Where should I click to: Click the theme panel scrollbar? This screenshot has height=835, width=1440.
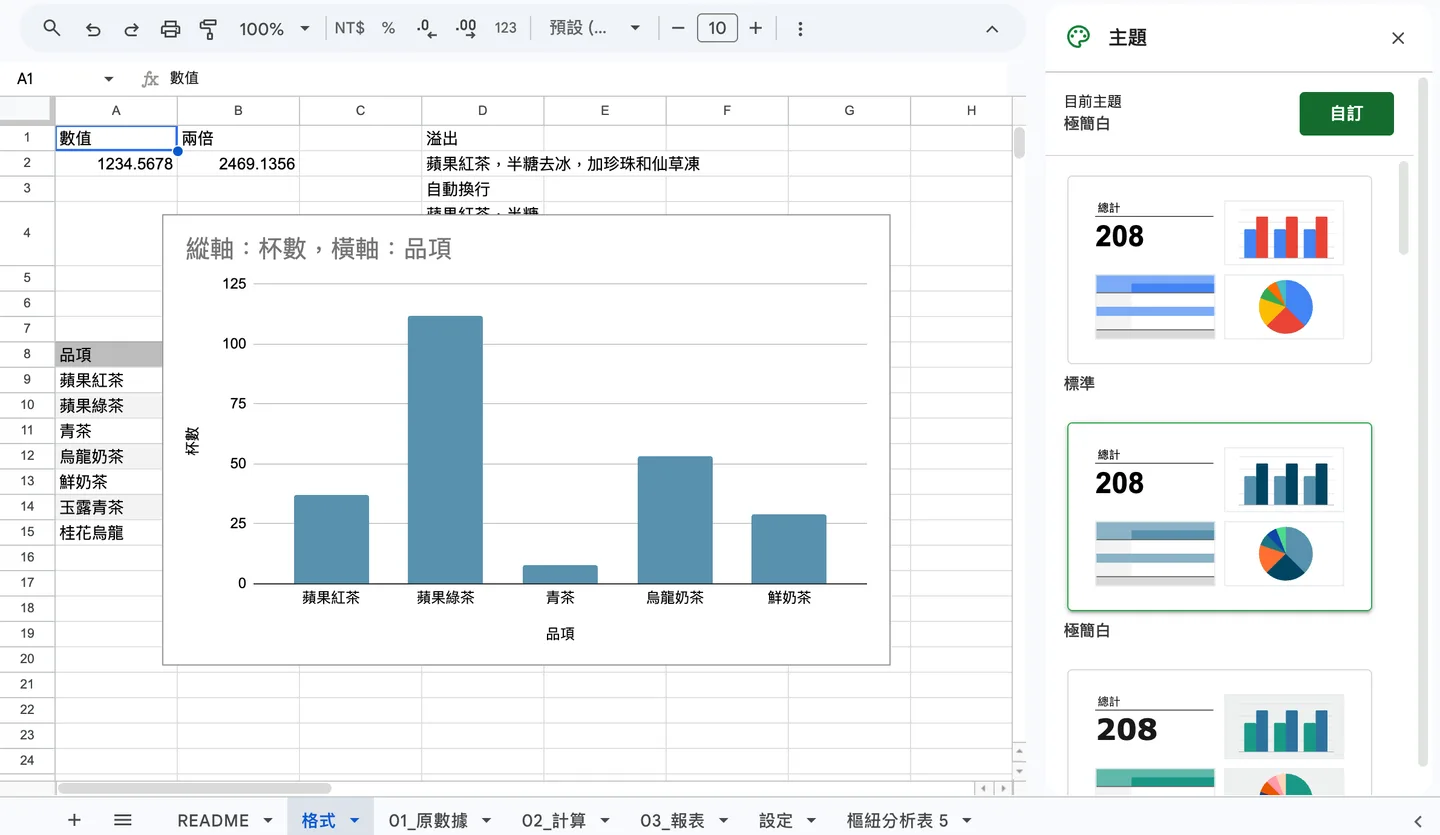pyautogui.click(x=1403, y=207)
